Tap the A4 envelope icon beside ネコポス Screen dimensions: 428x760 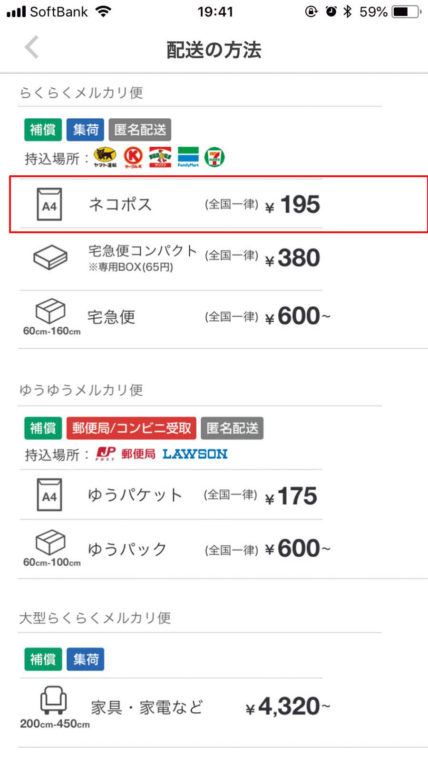[x=49, y=205]
